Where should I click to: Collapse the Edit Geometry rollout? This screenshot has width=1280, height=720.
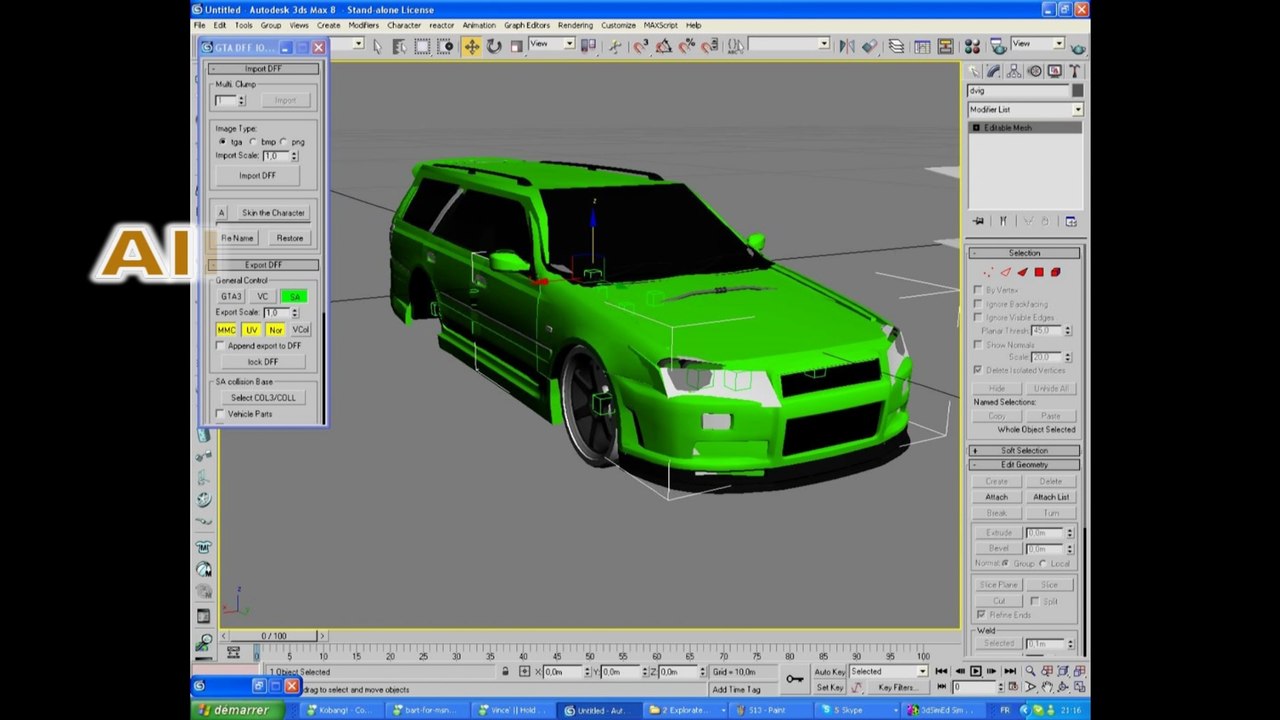click(1024, 465)
